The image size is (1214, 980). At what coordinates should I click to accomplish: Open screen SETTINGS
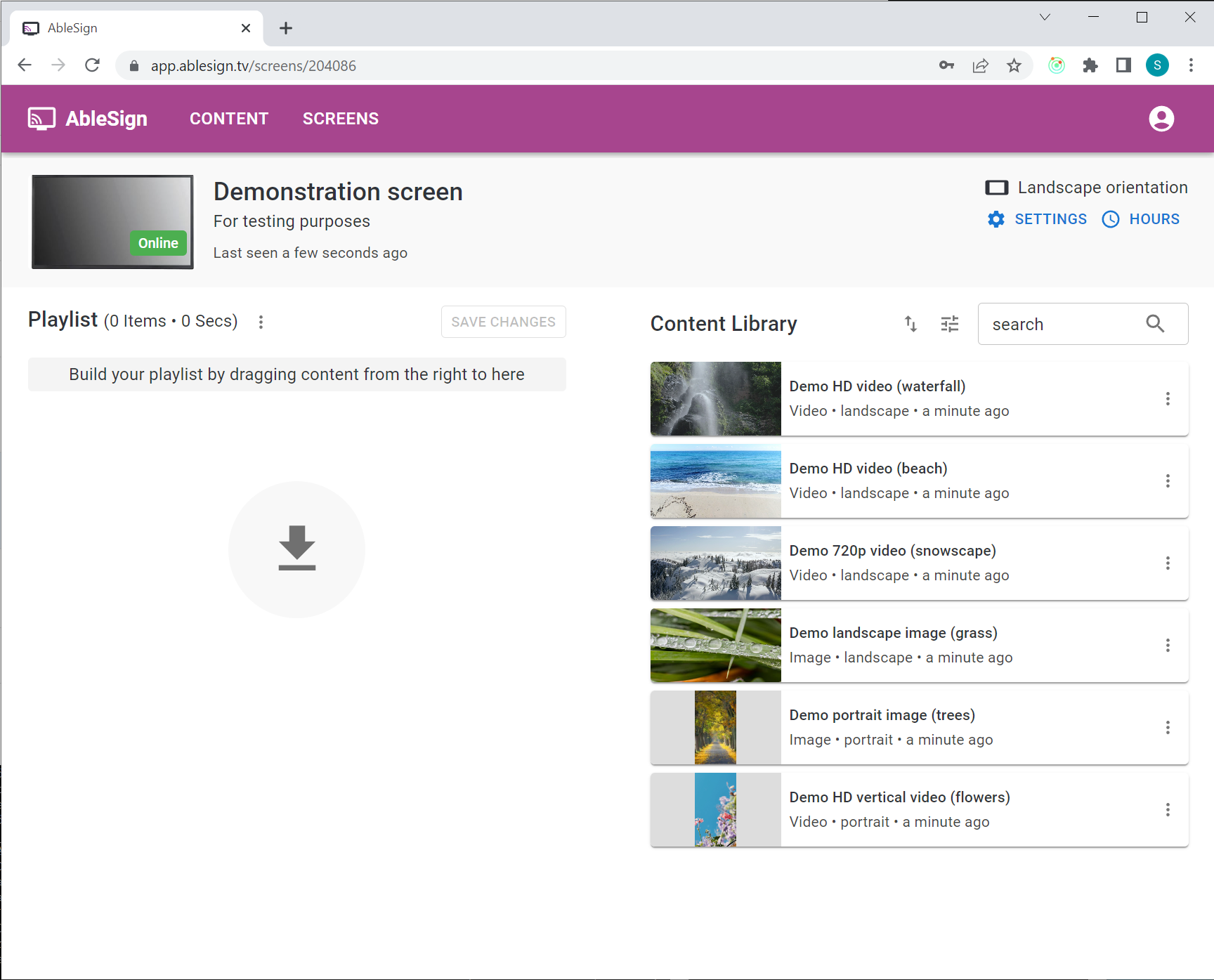click(x=1037, y=219)
